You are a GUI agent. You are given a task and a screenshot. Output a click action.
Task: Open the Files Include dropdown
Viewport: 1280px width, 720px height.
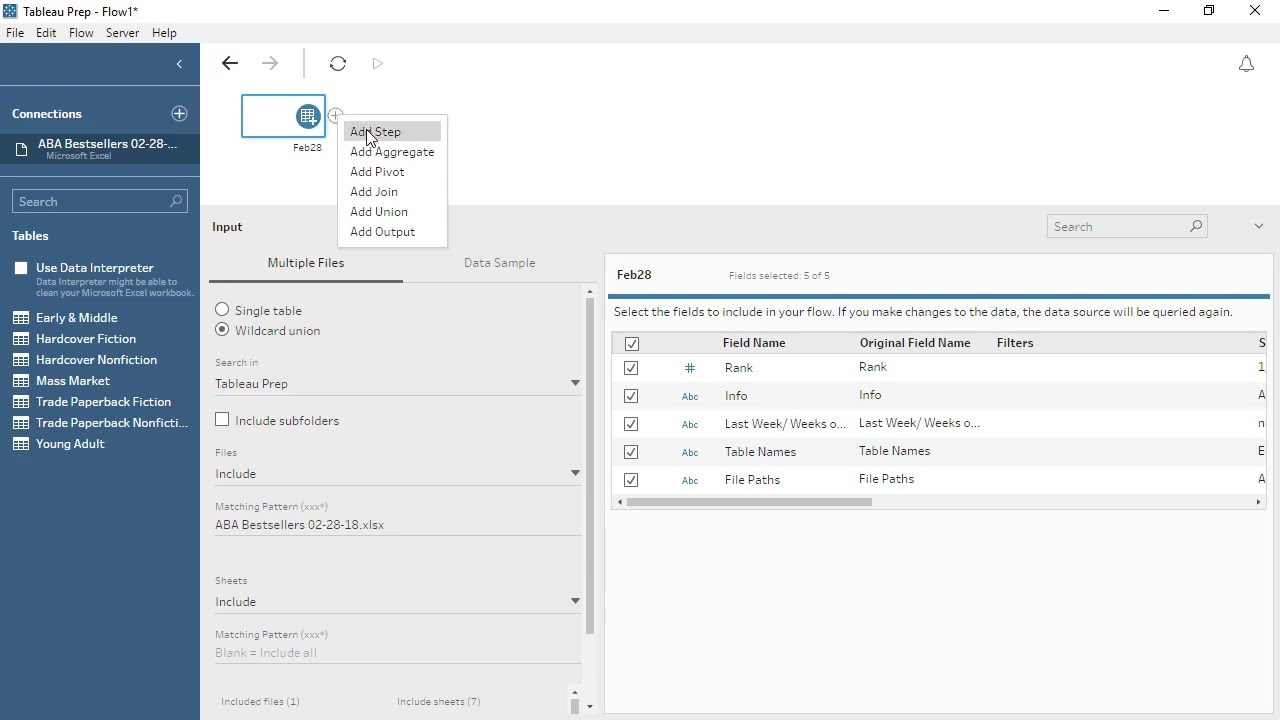click(x=398, y=474)
